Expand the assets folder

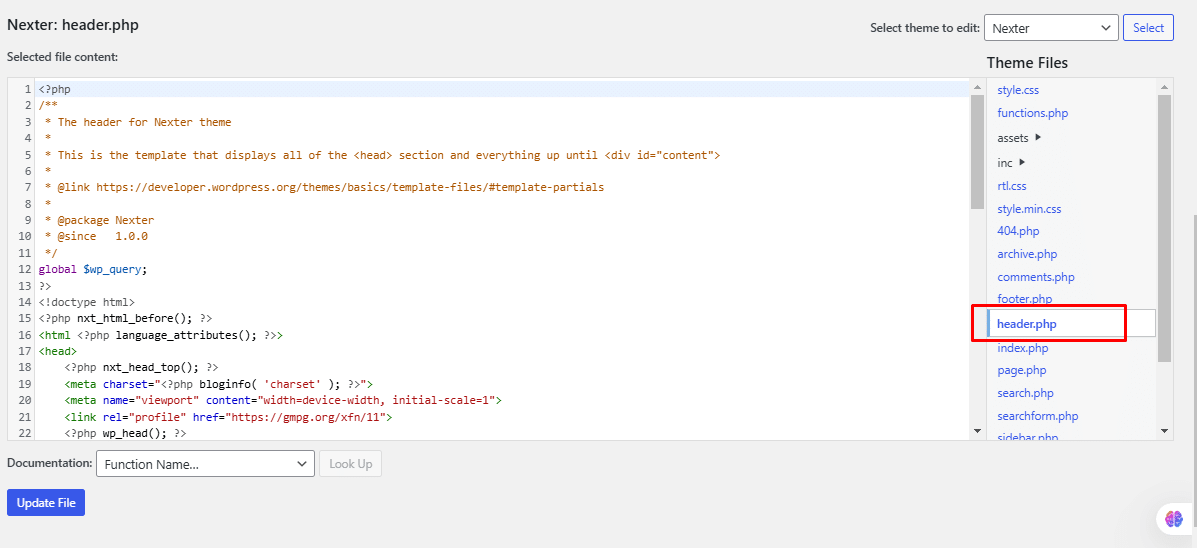(x=1019, y=138)
